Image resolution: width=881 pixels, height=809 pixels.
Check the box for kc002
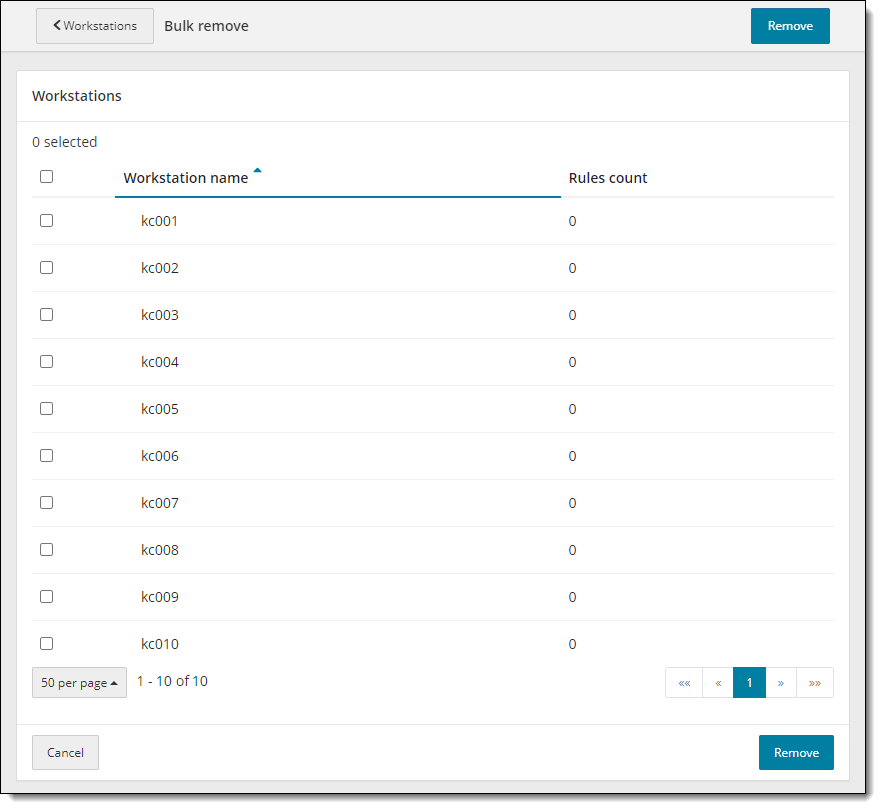47,267
